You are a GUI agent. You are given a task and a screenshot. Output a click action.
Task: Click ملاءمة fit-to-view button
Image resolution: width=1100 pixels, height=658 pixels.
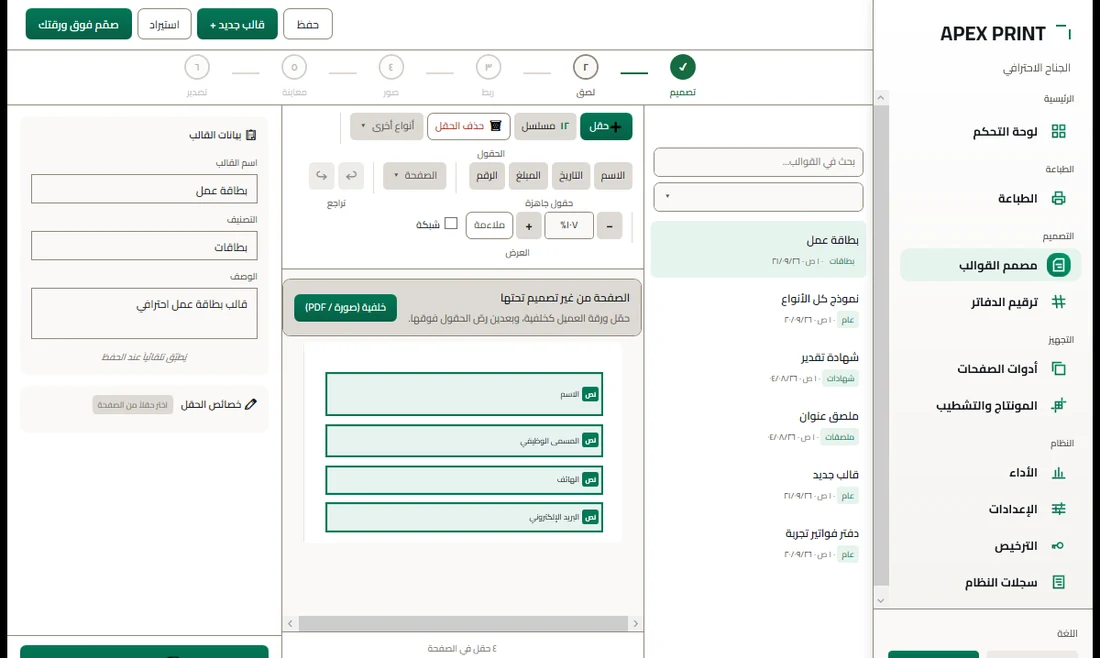pyautogui.click(x=489, y=226)
